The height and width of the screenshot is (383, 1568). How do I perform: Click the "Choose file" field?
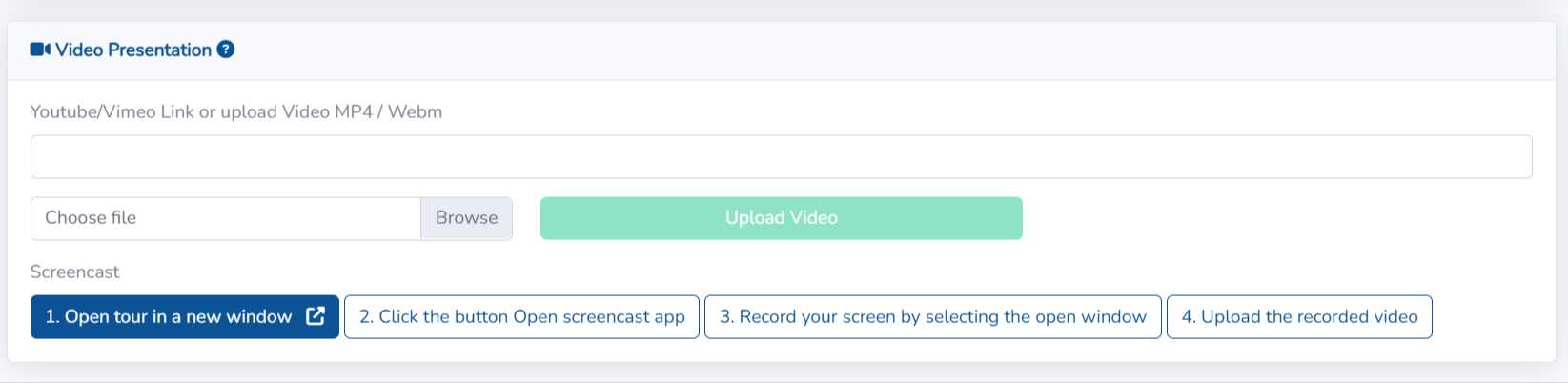pos(226,218)
